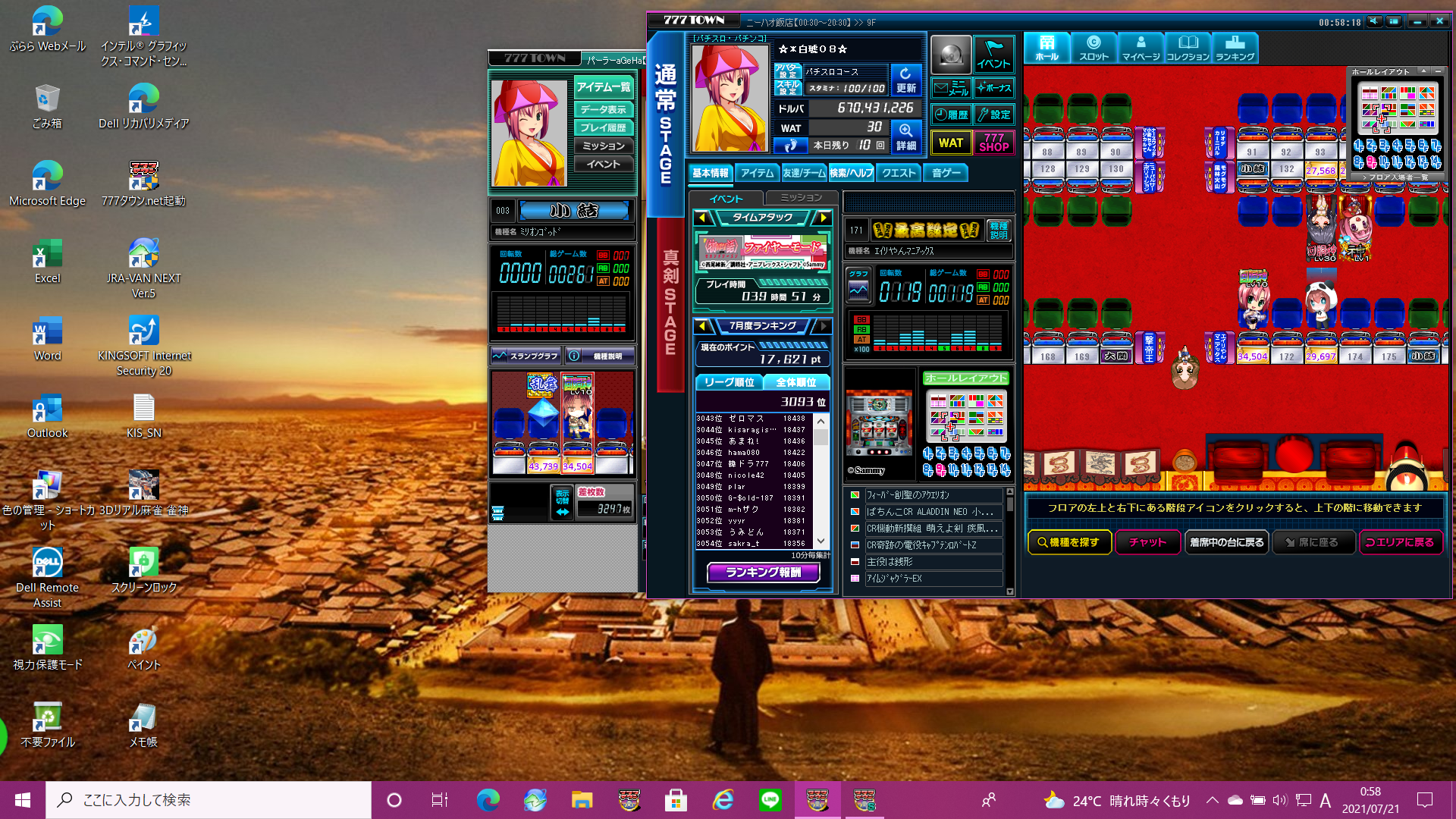Screen dimensions: 1456x819
Task: Open Excel desktop shortcut
Action: coord(47,262)
